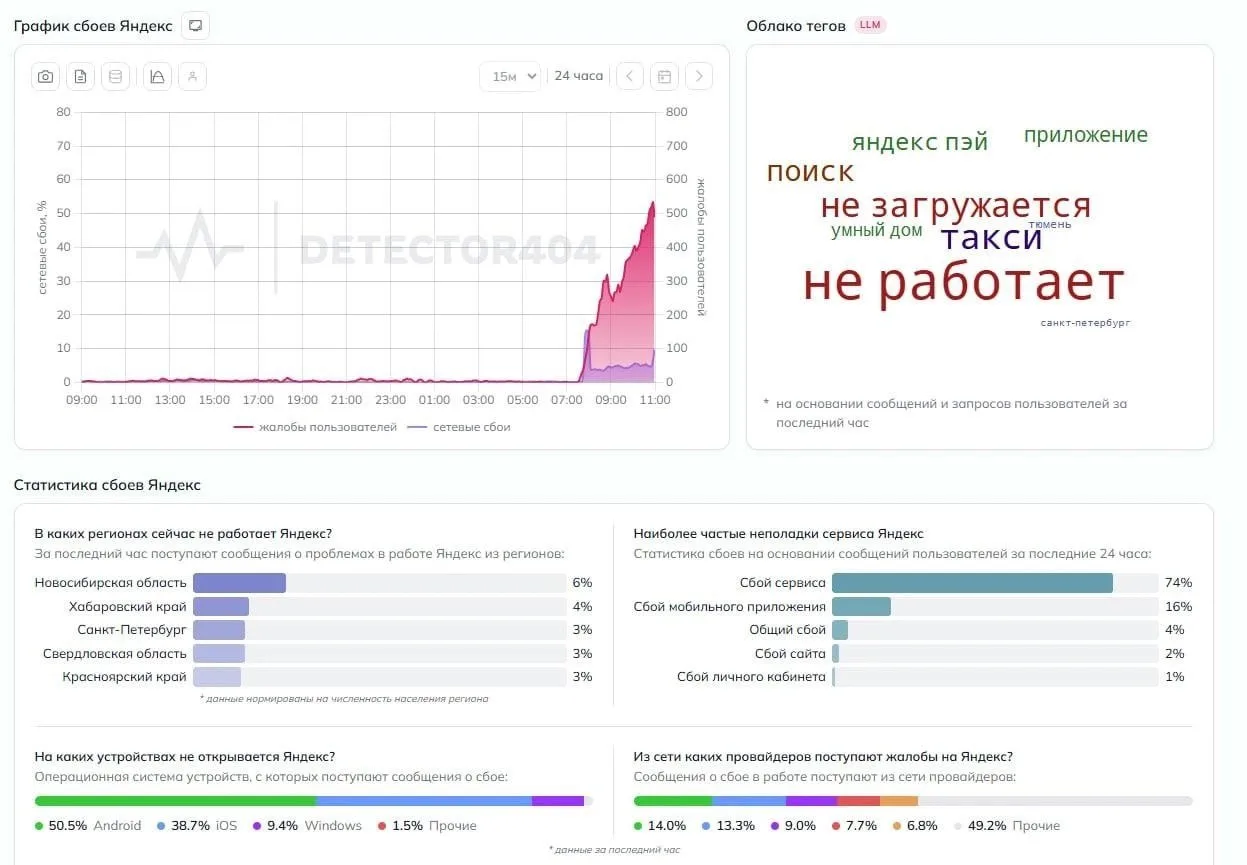Image resolution: width=1247 pixels, height=865 pixels.
Task: Click the Статистика сбоев Яндекс heading
Action: (x=107, y=485)
